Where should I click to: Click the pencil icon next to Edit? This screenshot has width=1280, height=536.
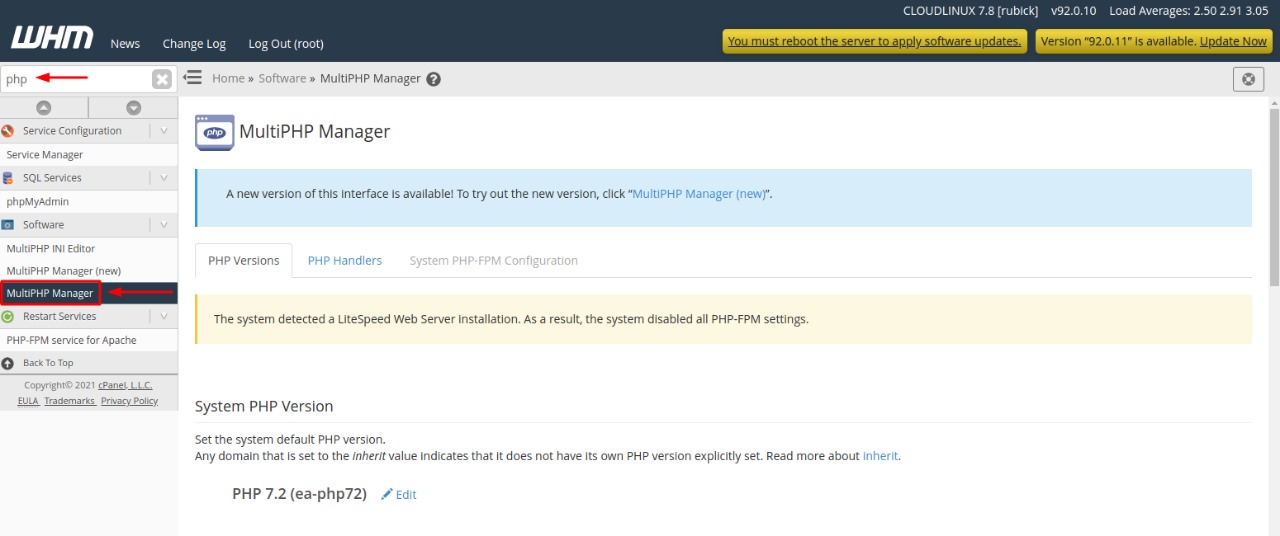[x=387, y=495]
